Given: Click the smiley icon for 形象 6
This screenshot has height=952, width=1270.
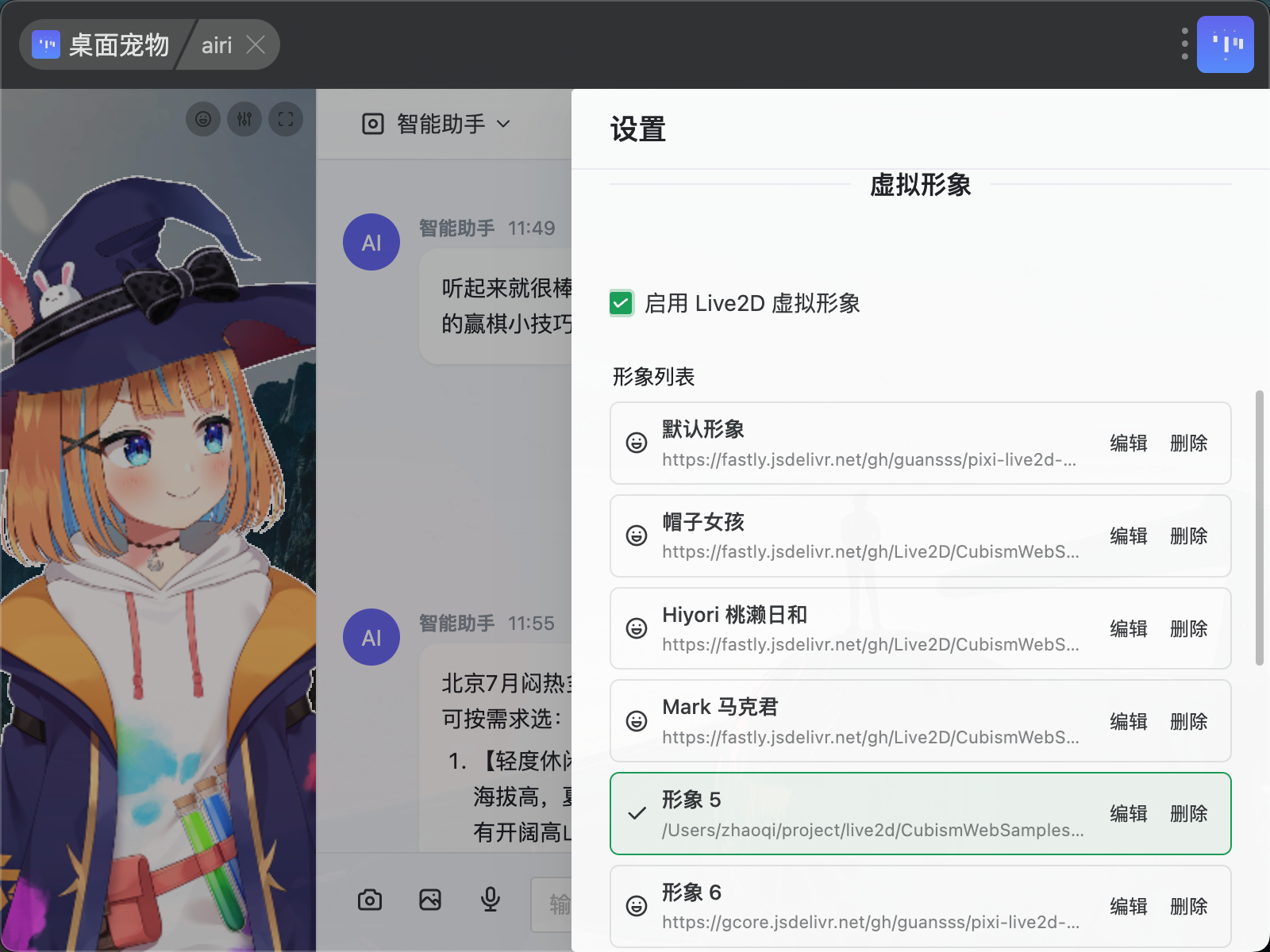Looking at the screenshot, I should pyautogui.click(x=637, y=906).
